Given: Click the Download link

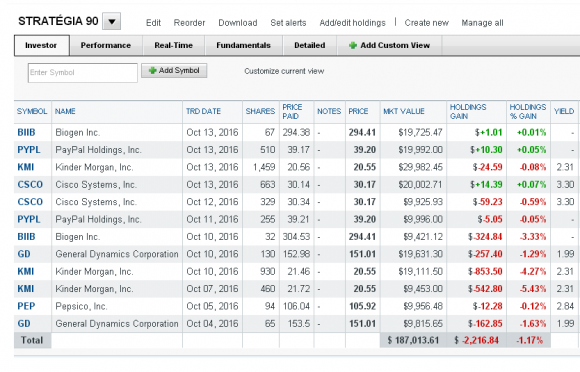Looking at the screenshot, I should [x=238, y=23].
